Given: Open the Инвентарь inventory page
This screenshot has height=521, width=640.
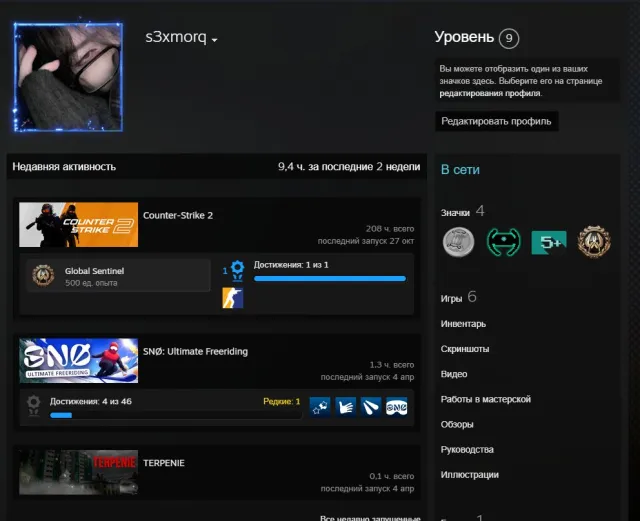Looking at the screenshot, I should coord(463,324).
